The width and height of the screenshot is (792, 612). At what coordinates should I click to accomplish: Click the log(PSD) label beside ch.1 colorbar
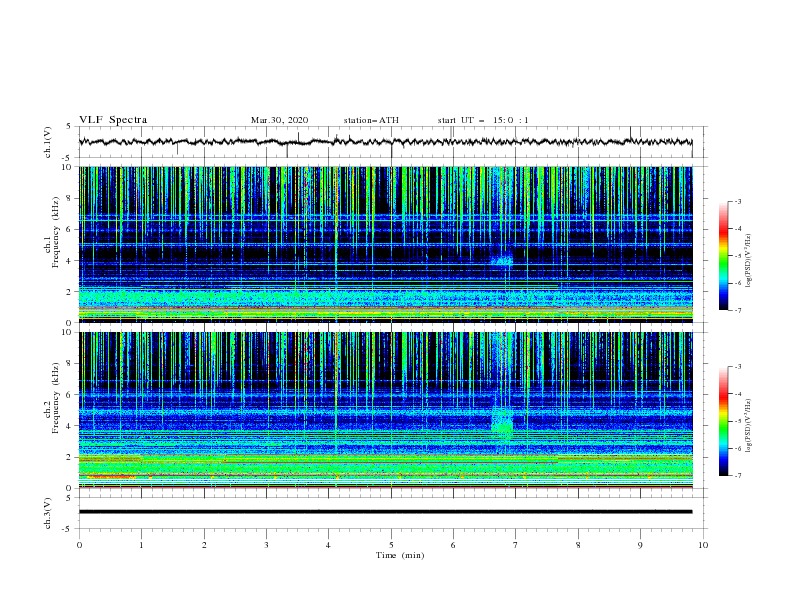(x=748, y=261)
